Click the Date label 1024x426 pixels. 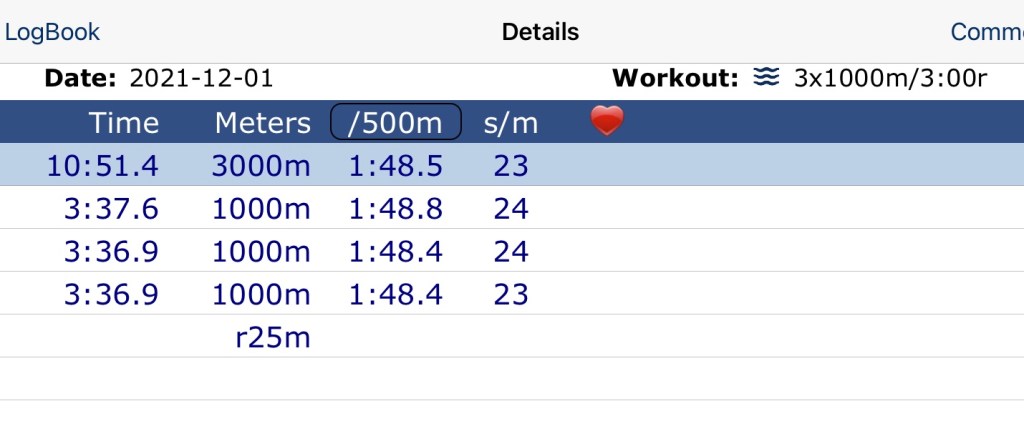point(81,78)
